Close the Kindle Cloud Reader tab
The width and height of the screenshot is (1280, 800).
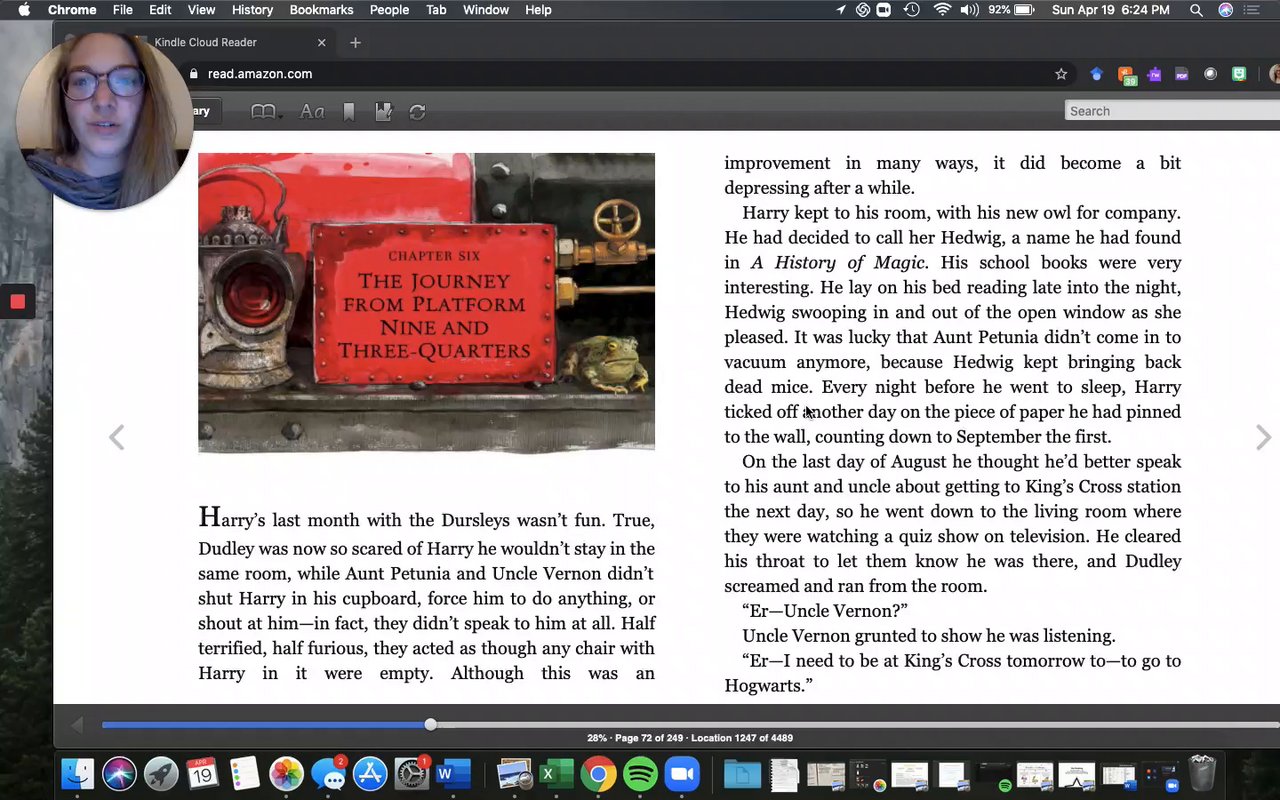pyautogui.click(x=321, y=42)
